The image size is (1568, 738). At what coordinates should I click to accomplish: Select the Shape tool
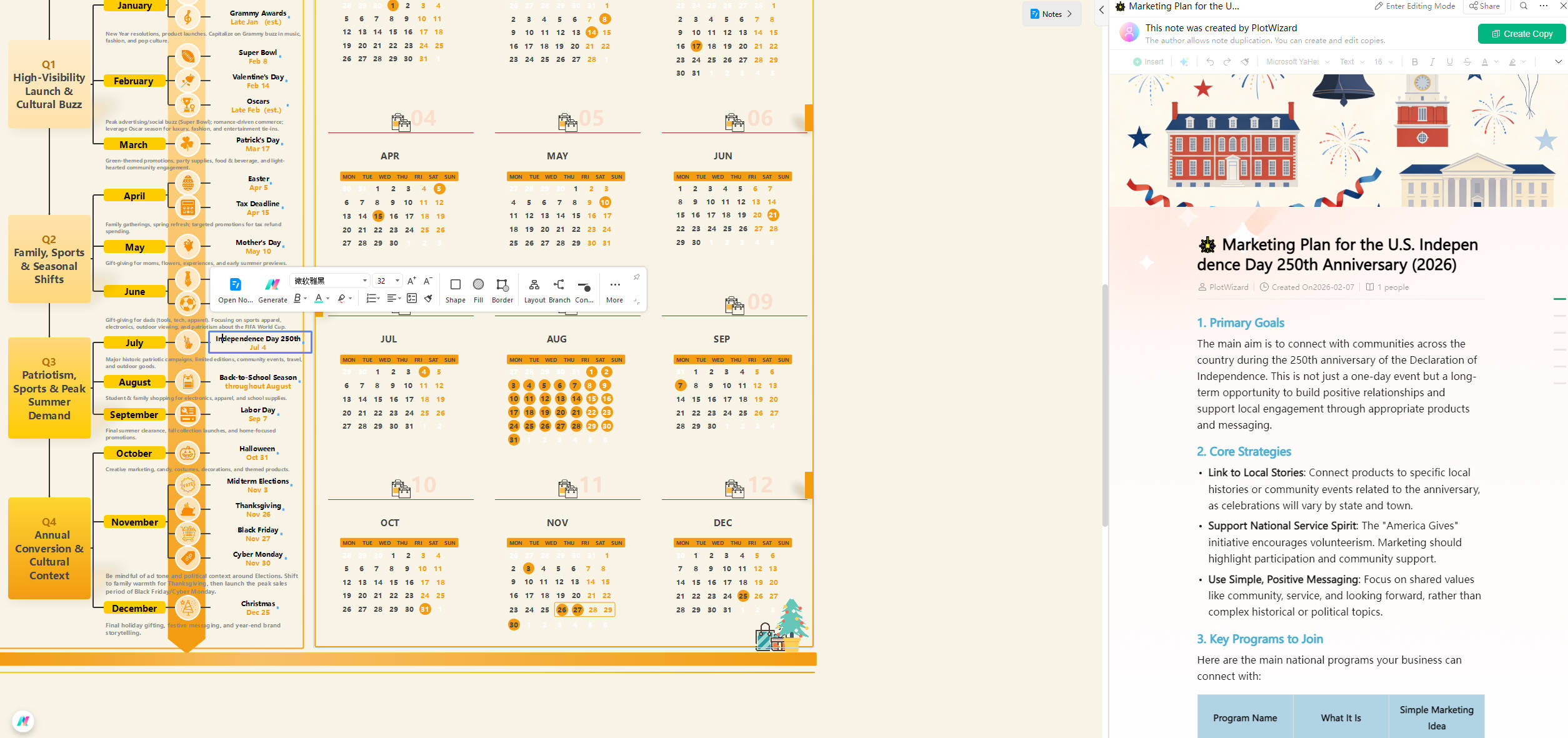[455, 285]
